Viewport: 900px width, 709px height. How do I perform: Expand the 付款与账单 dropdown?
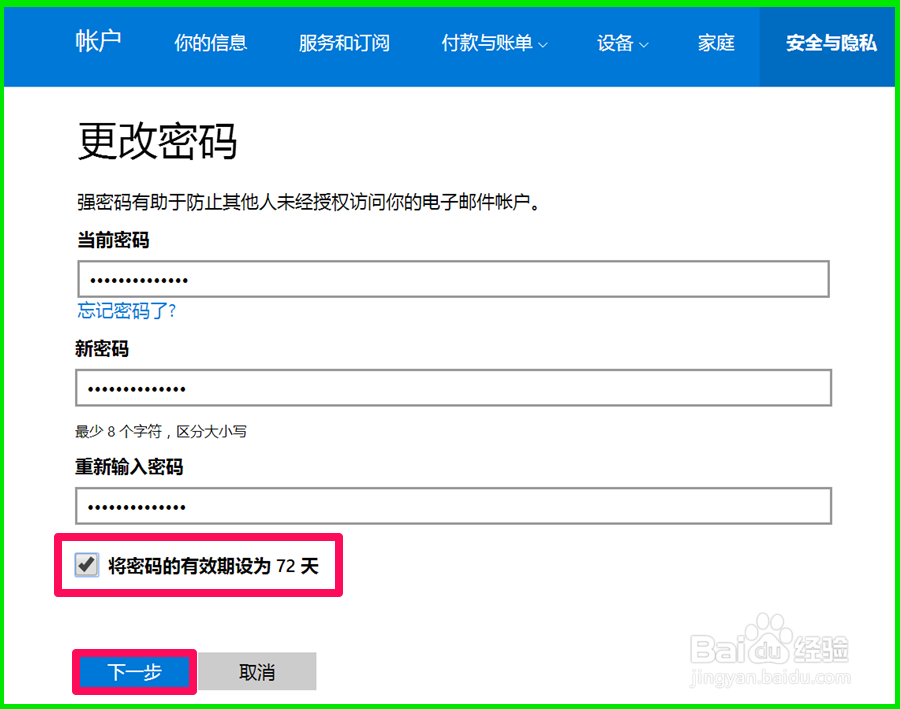coord(487,43)
